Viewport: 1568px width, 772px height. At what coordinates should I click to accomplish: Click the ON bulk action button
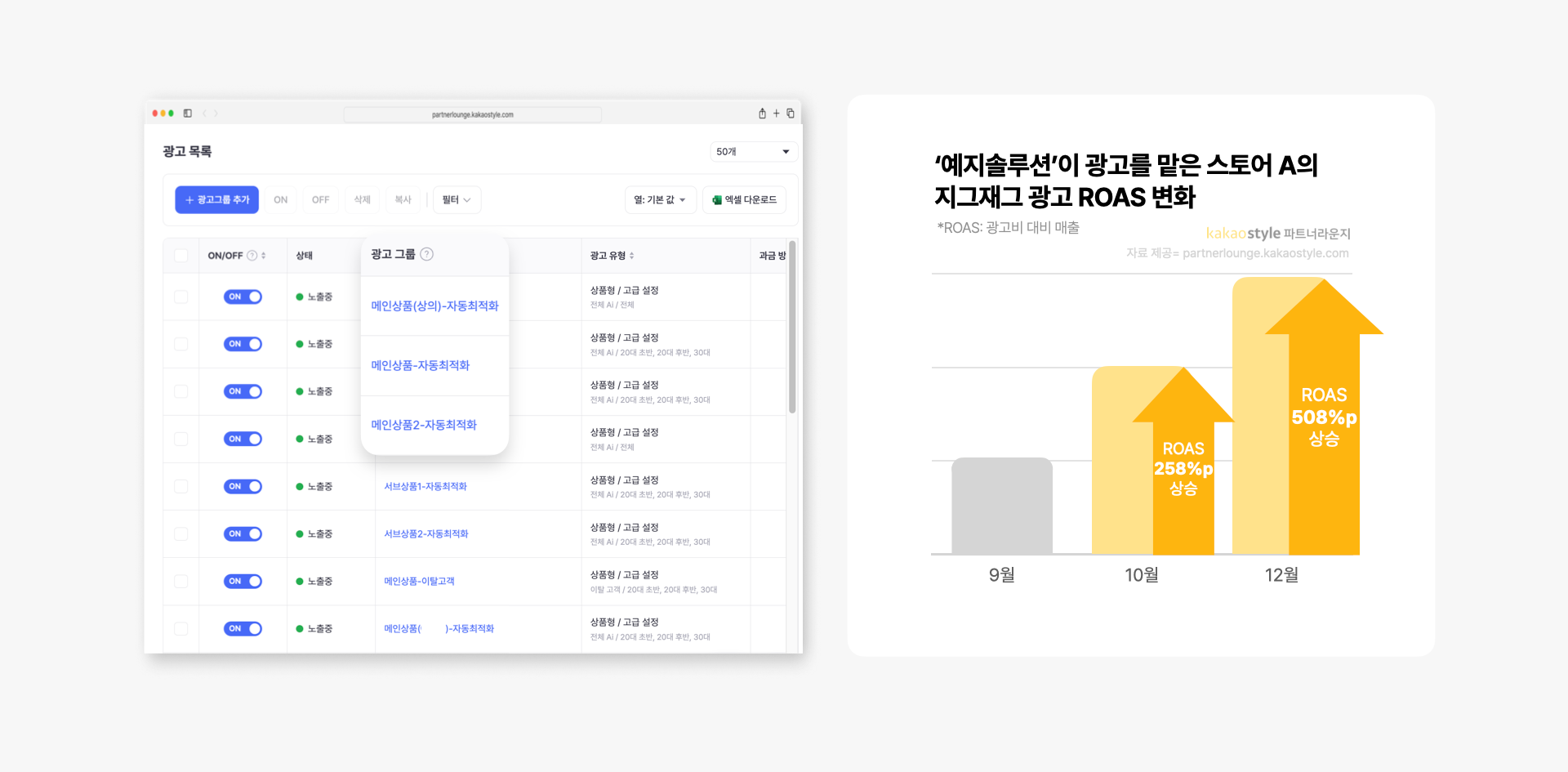point(281,200)
